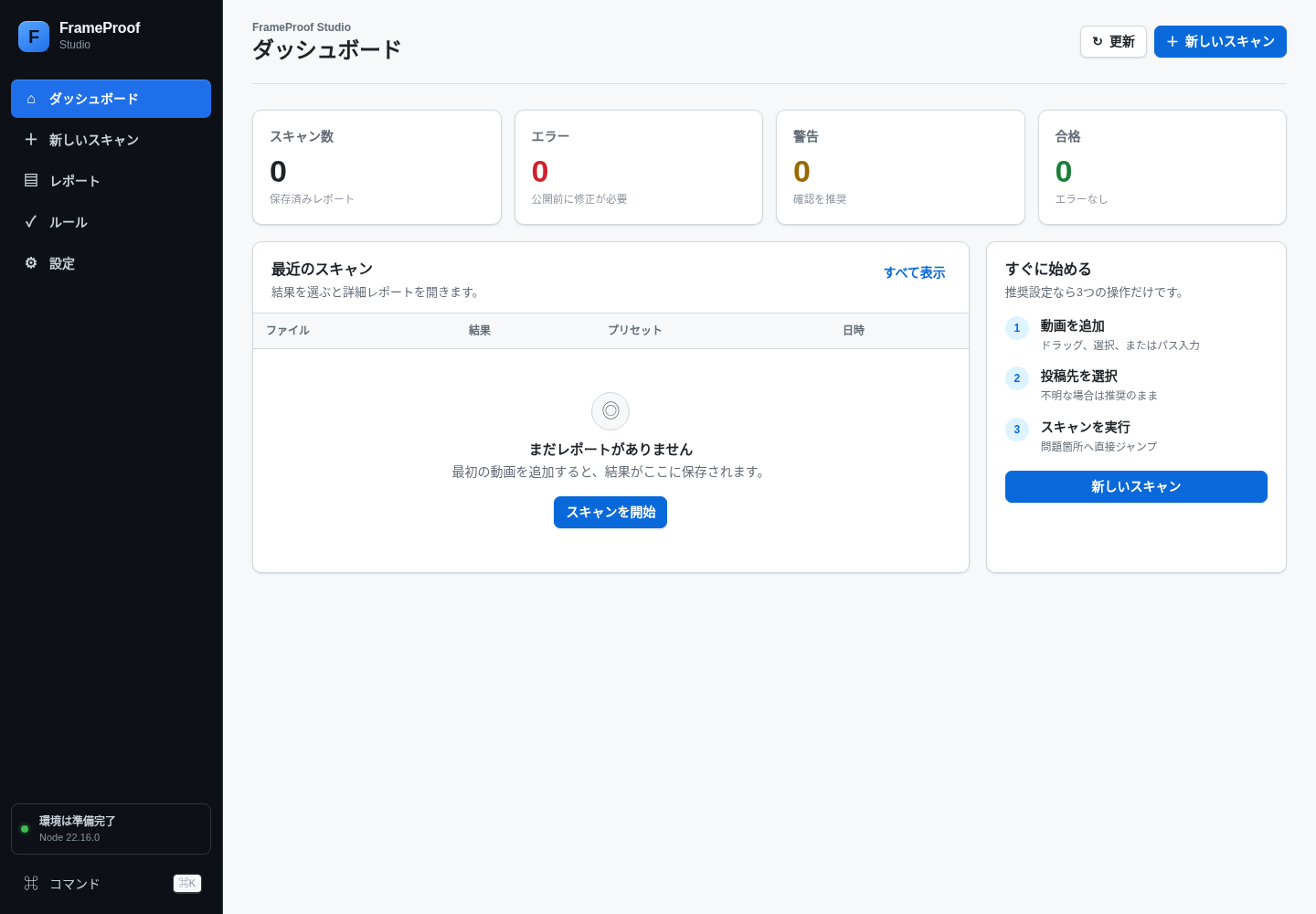Click the plus icon beside sidebar 新しいスキャン
Image resolution: width=1316 pixels, height=914 pixels.
pos(31,139)
